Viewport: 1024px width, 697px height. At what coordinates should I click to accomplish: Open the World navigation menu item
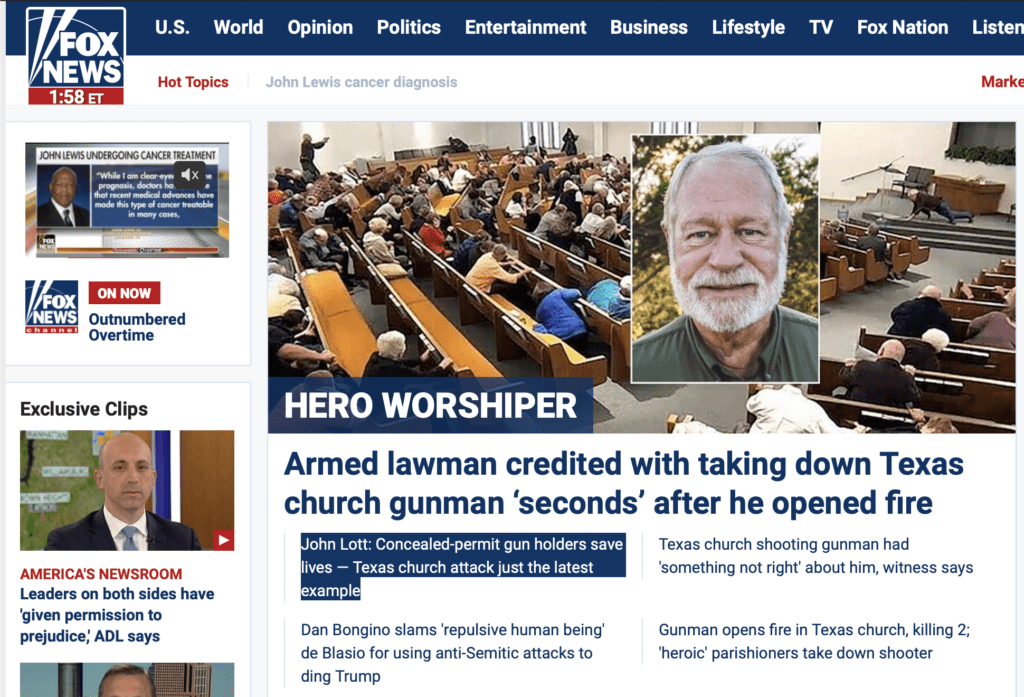point(238,27)
